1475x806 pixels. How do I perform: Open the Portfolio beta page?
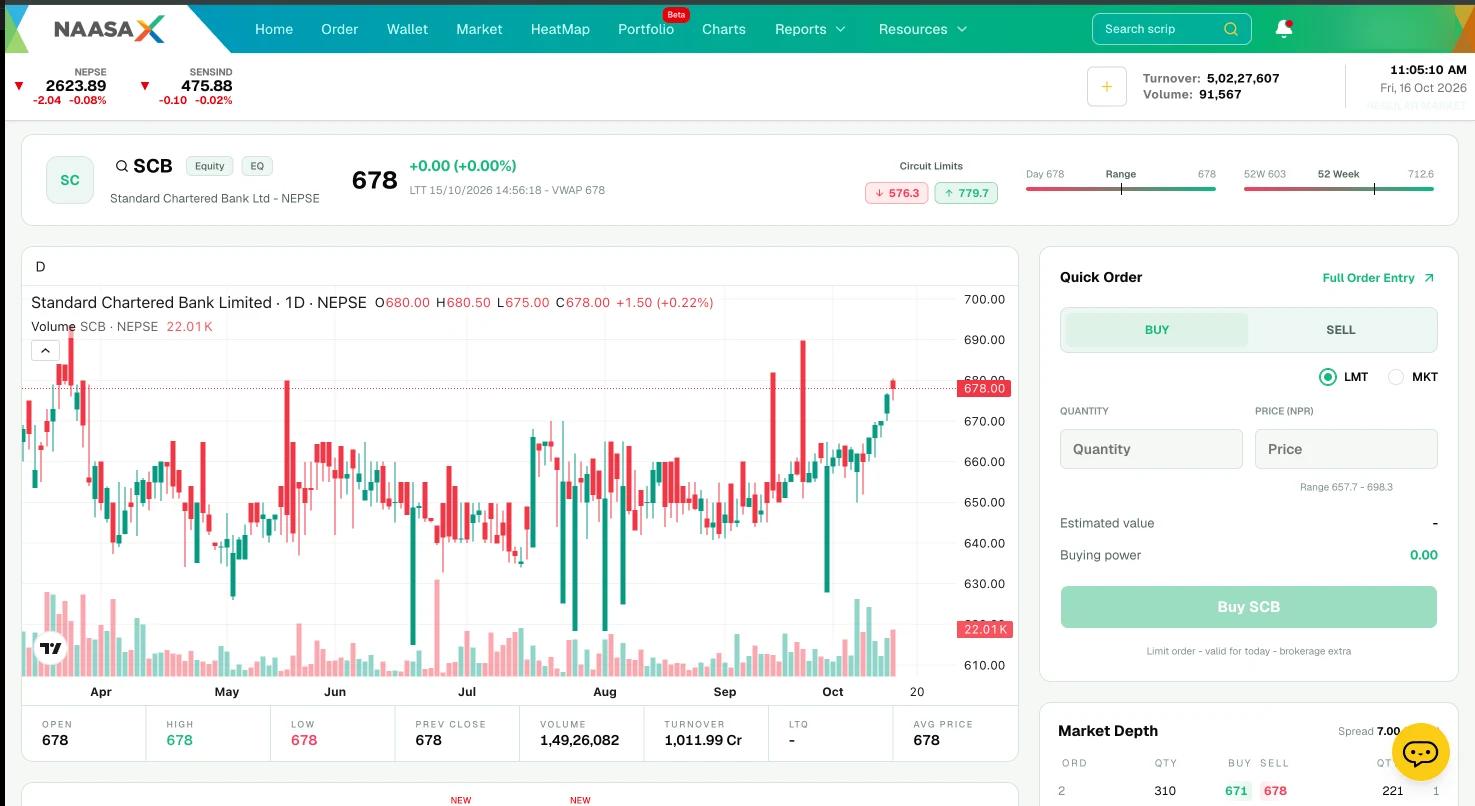pyautogui.click(x=646, y=29)
